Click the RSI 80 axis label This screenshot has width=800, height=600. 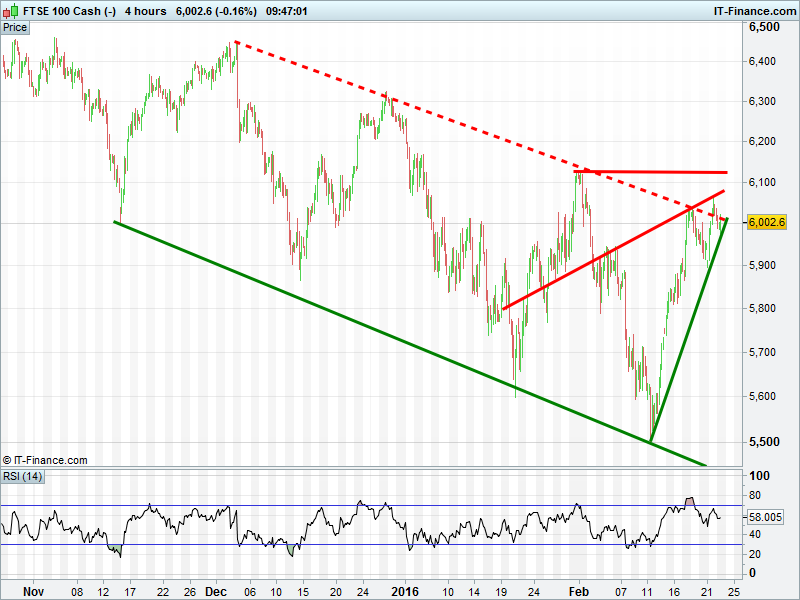[755, 495]
